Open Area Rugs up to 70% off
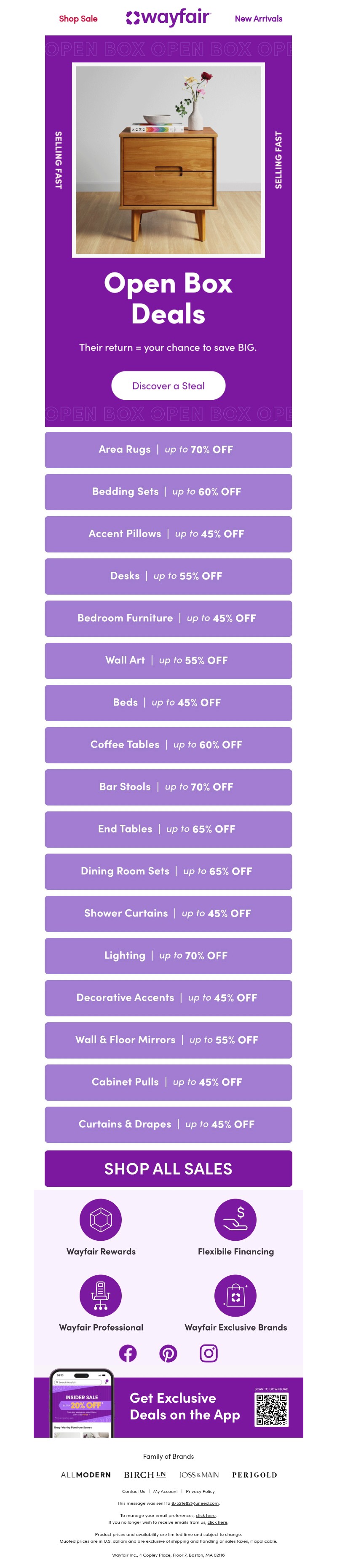Screen dimensions: 337x1568 (168, 450)
